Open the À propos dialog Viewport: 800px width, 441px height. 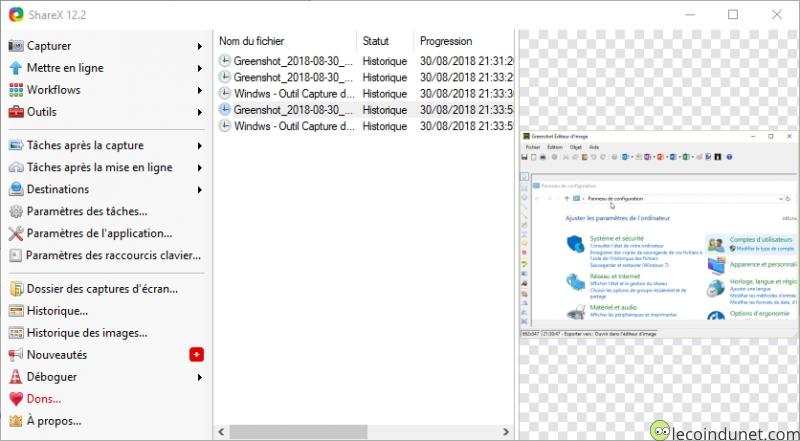tap(106, 421)
